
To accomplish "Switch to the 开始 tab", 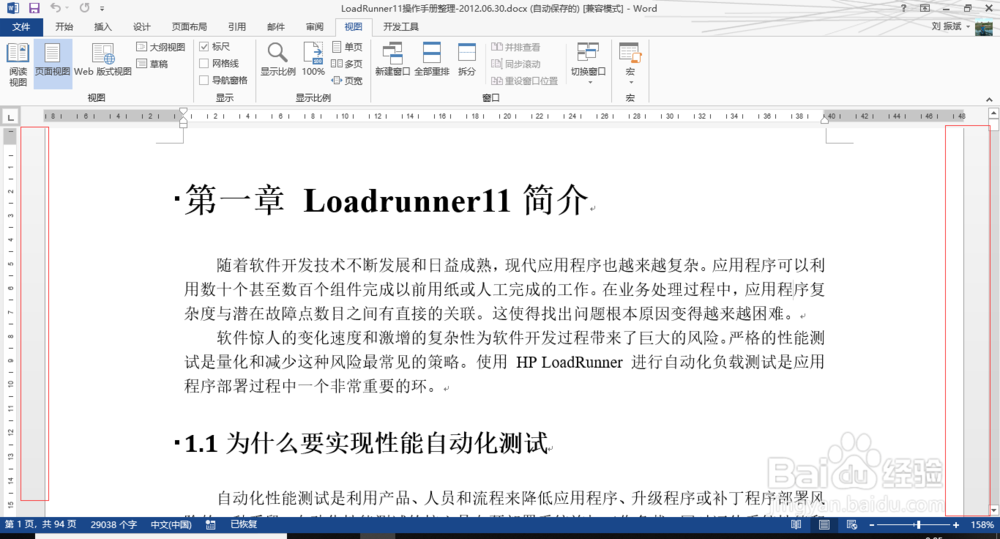I will pos(64,27).
